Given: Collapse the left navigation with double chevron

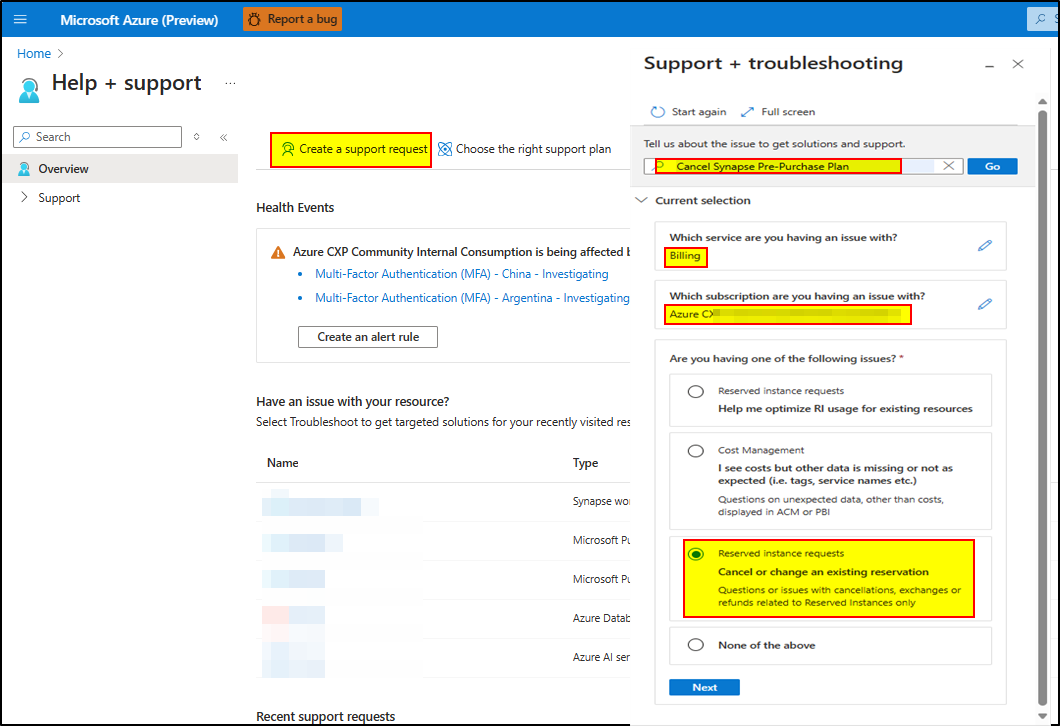Looking at the screenshot, I should pos(224,137).
